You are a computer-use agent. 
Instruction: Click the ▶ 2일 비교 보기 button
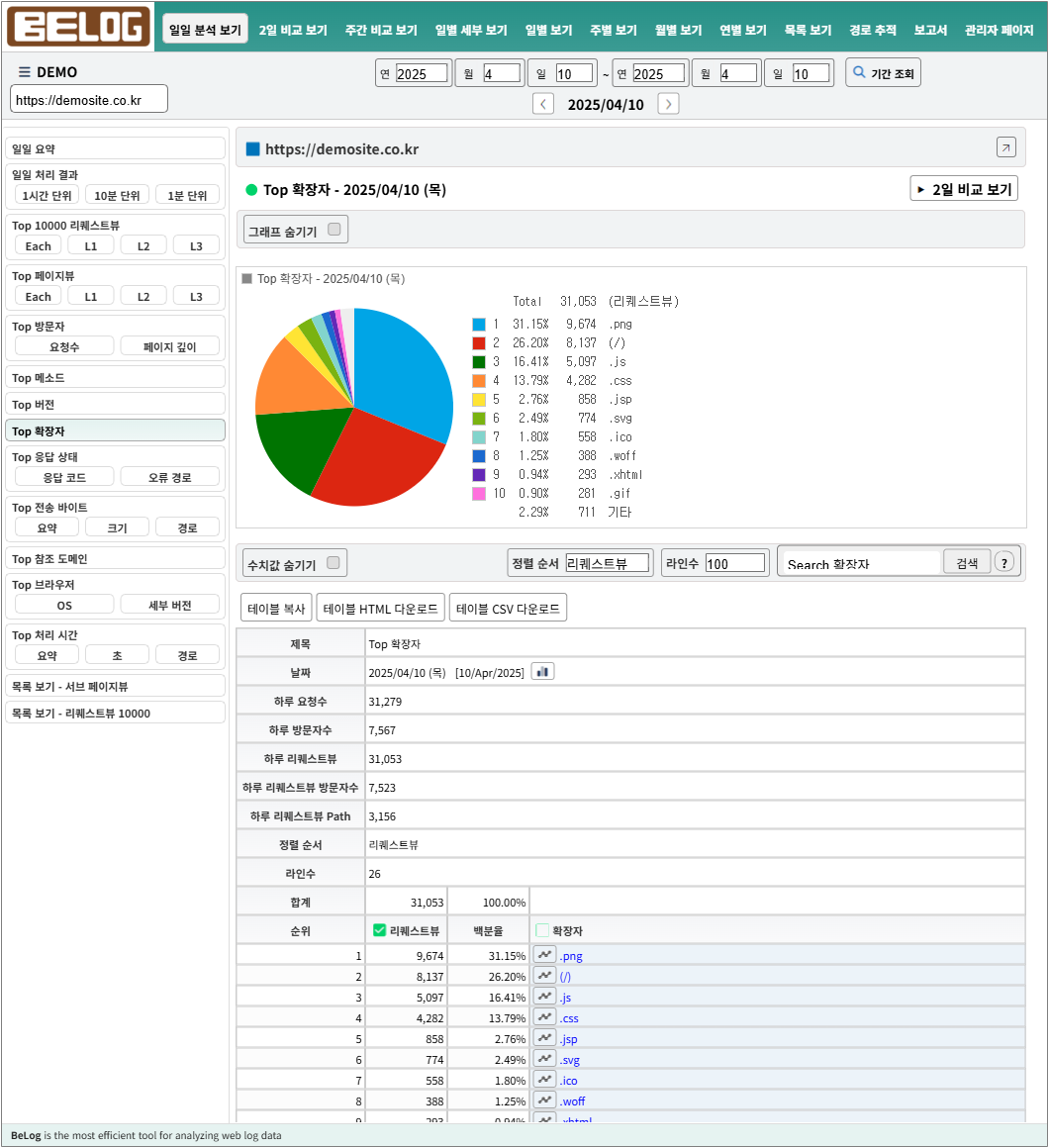[963, 189]
